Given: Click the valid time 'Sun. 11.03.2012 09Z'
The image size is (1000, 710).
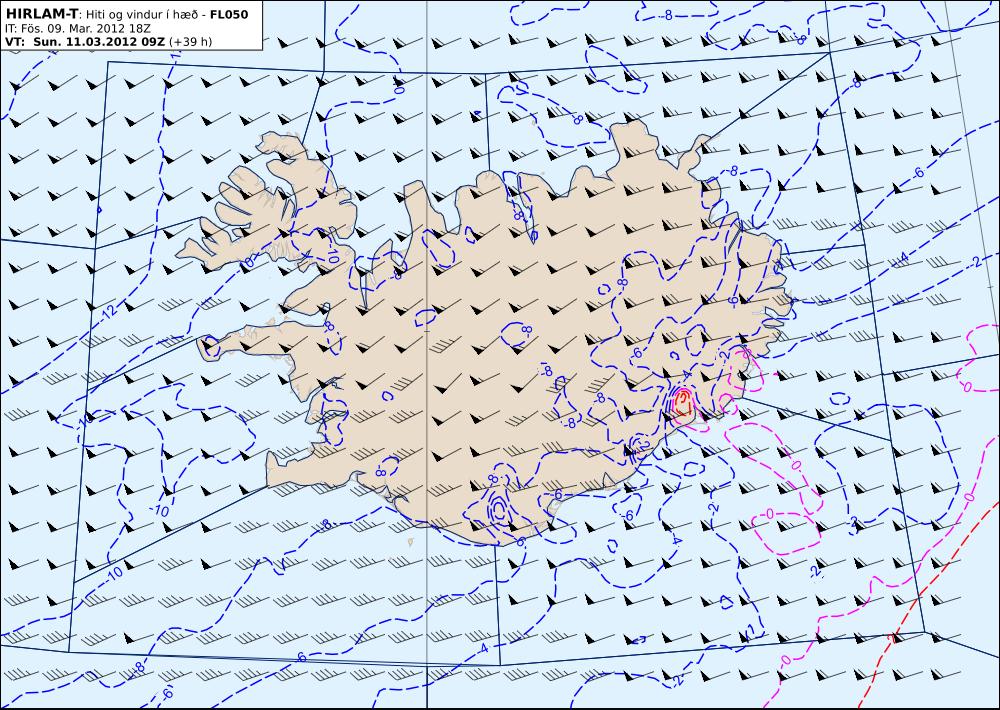Looking at the screenshot, I should tap(97, 42).
